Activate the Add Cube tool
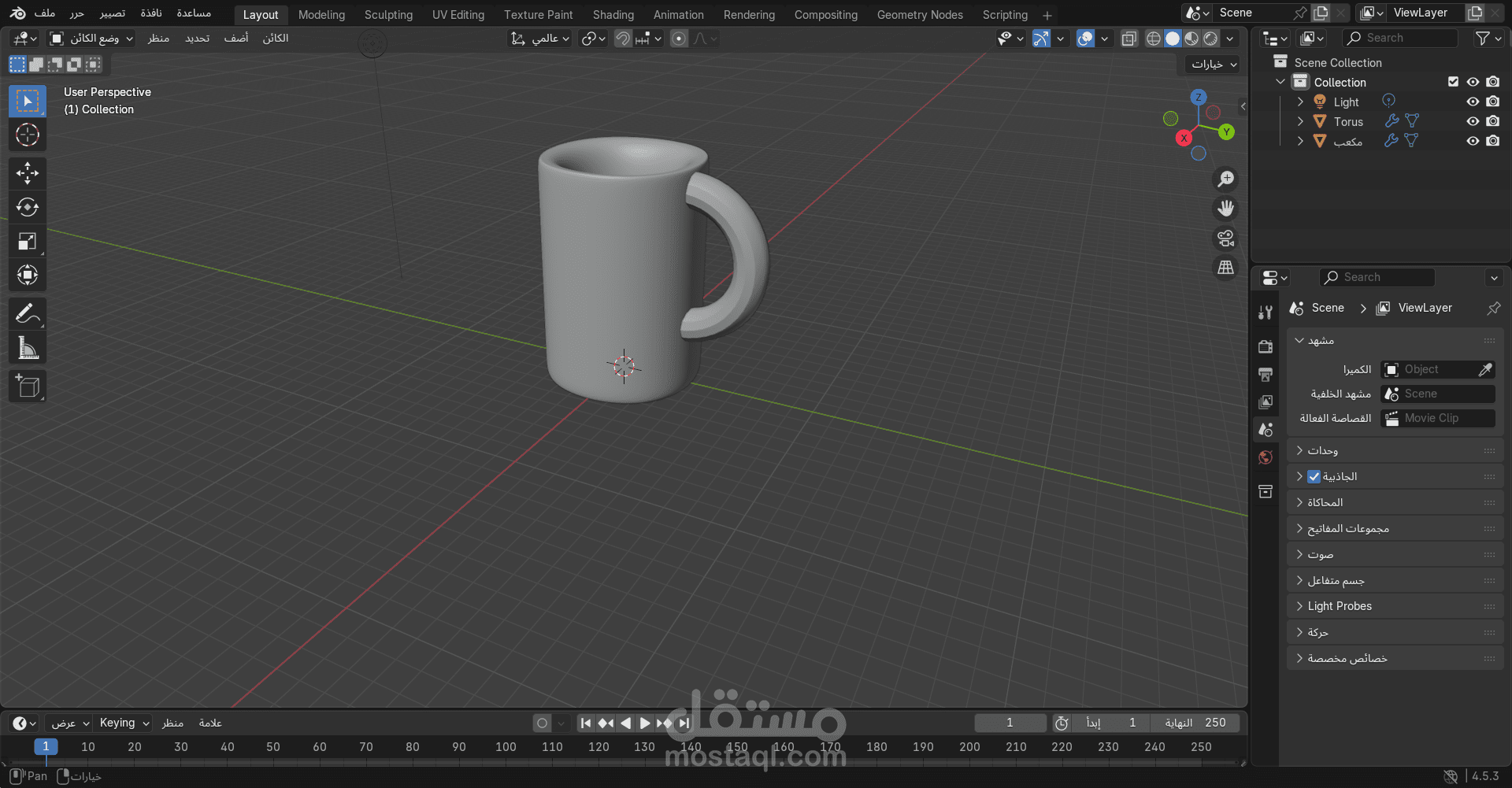This screenshot has width=1512, height=788. 28,386
